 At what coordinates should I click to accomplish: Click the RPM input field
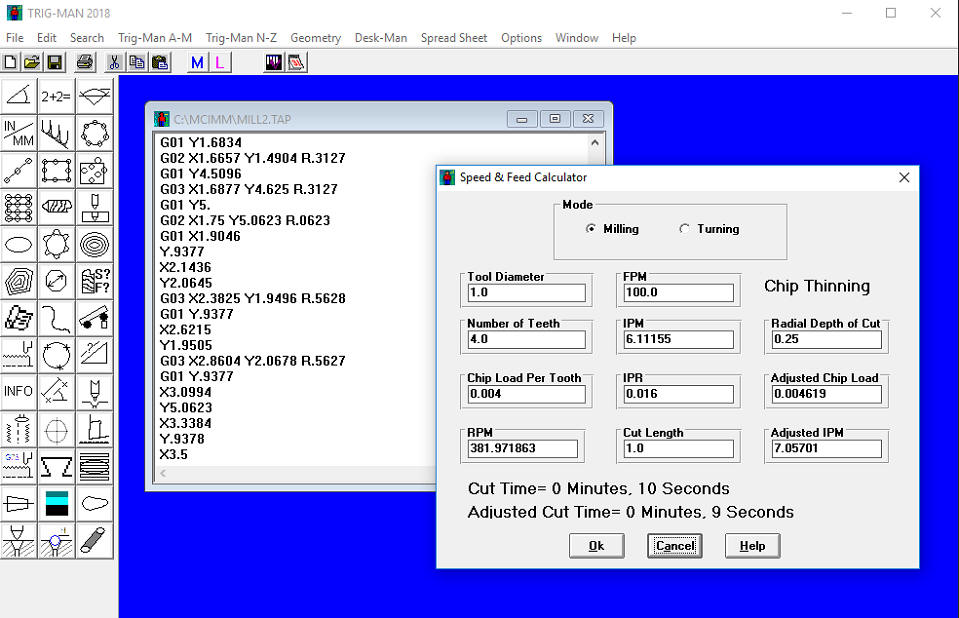(522, 449)
